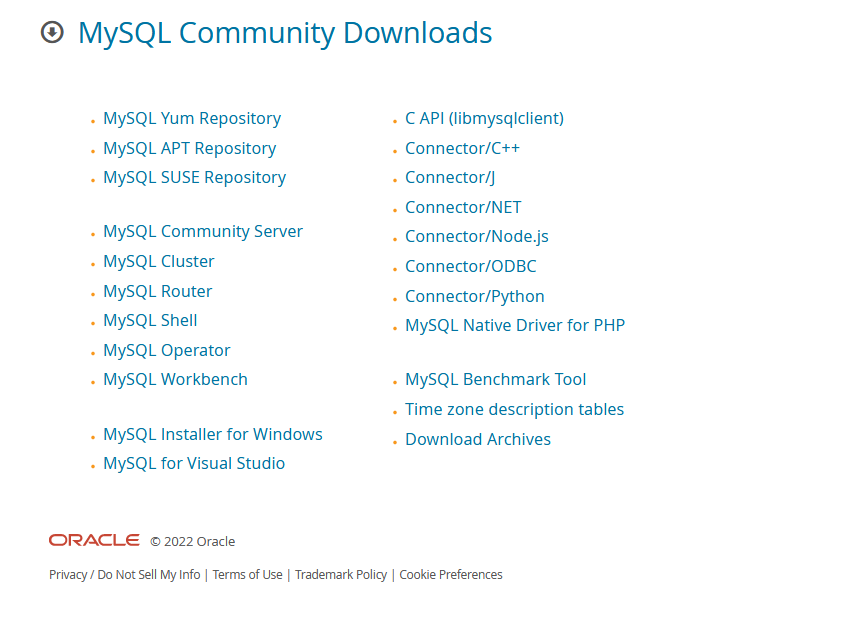This screenshot has width=853, height=618.
Task: Open Connector/NET link
Action: point(463,207)
